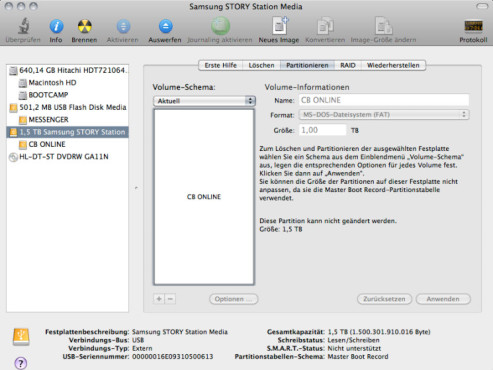
Task: Switch to Erste Hilfe tab
Action: click(220, 65)
